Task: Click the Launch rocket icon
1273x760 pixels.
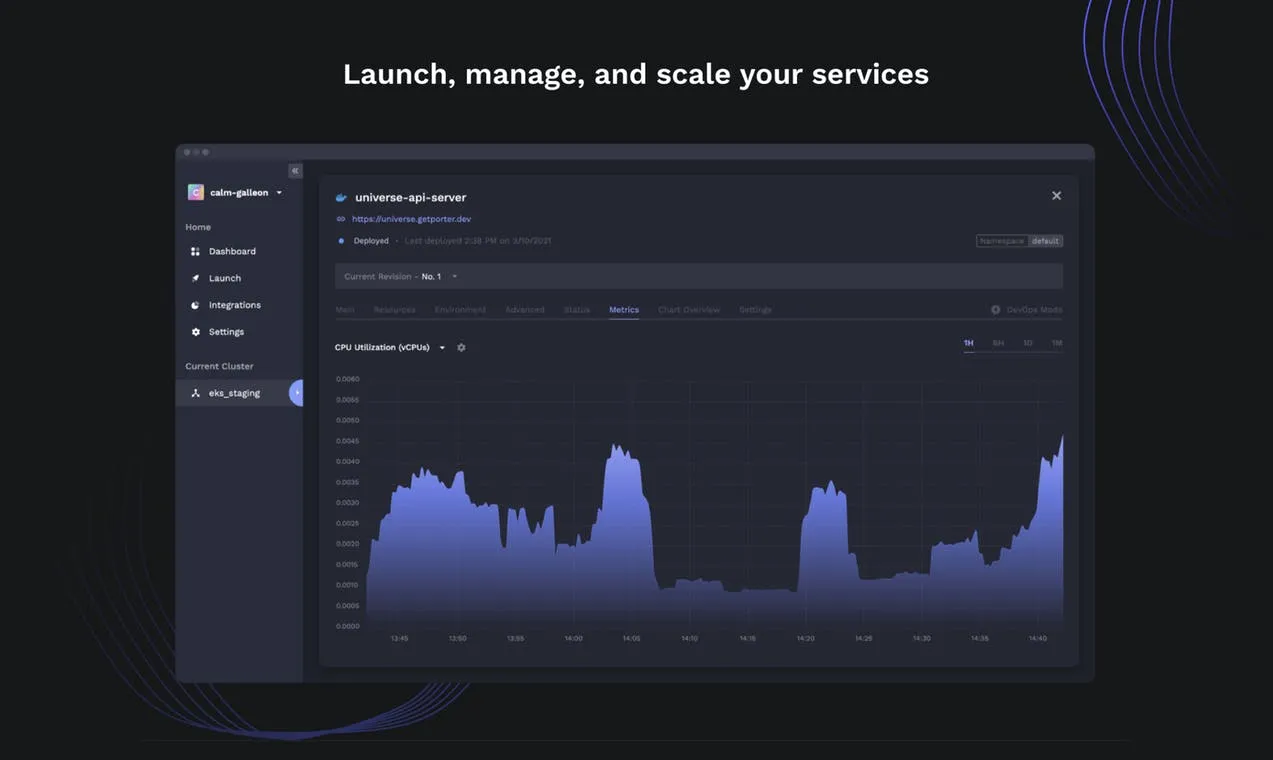Action: [195, 279]
